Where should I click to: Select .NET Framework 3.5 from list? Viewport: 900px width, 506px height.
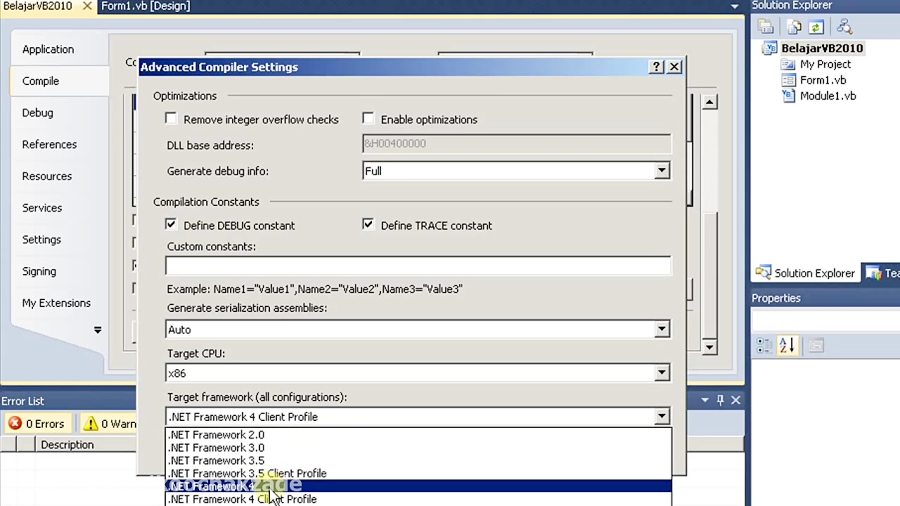[x=418, y=460]
